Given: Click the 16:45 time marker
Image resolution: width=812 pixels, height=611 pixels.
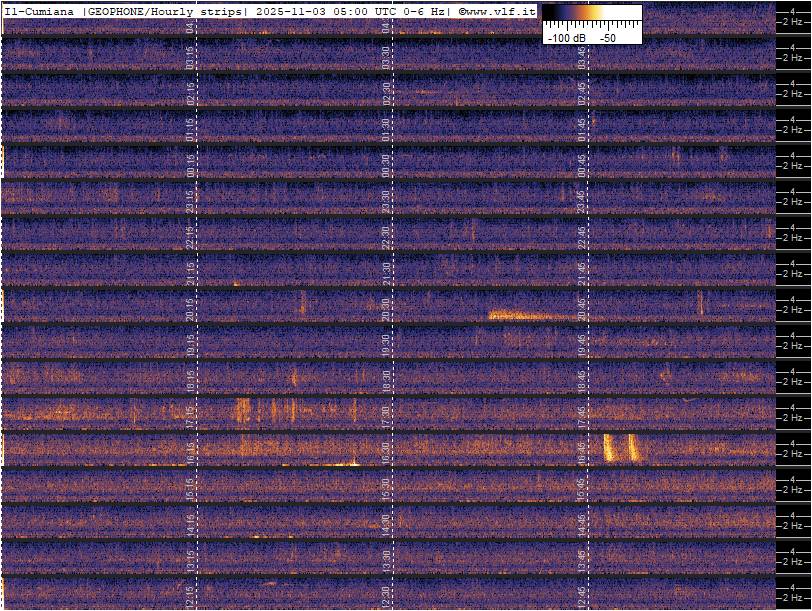Looking at the screenshot, I should click(x=582, y=450).
